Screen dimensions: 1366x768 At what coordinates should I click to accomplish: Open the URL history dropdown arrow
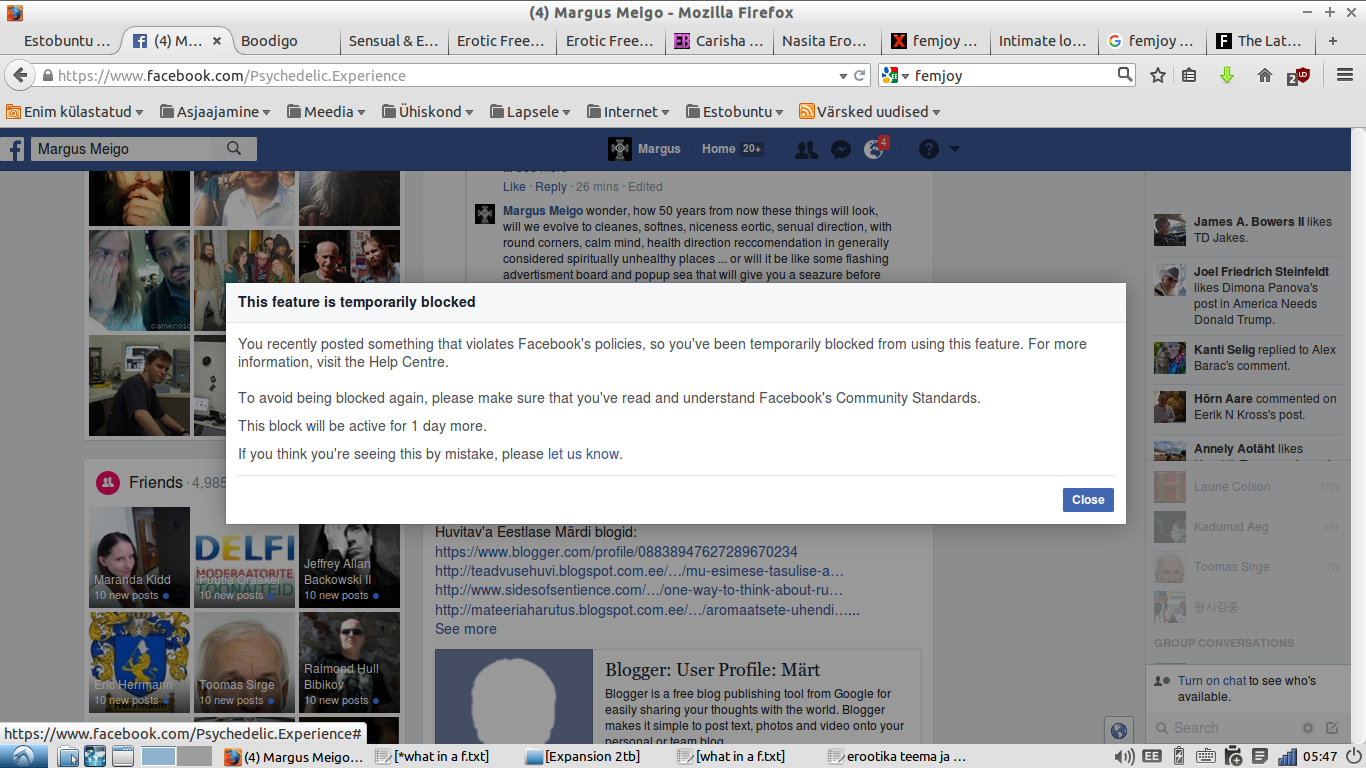point(843,75)
